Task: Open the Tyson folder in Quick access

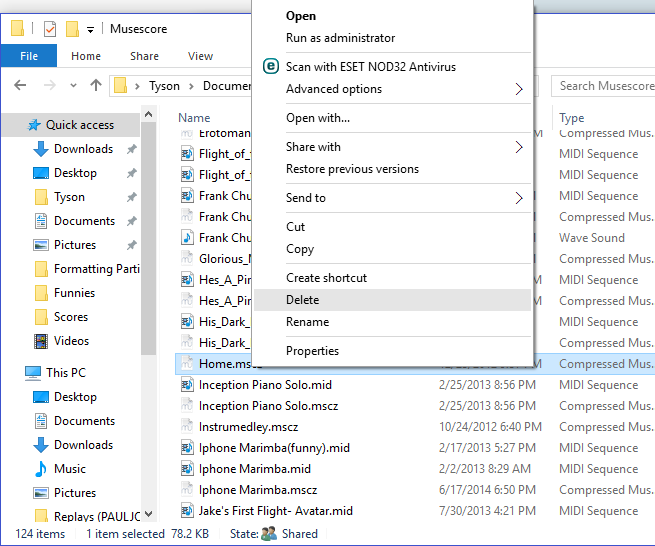Action: click(x=69, y=197)
